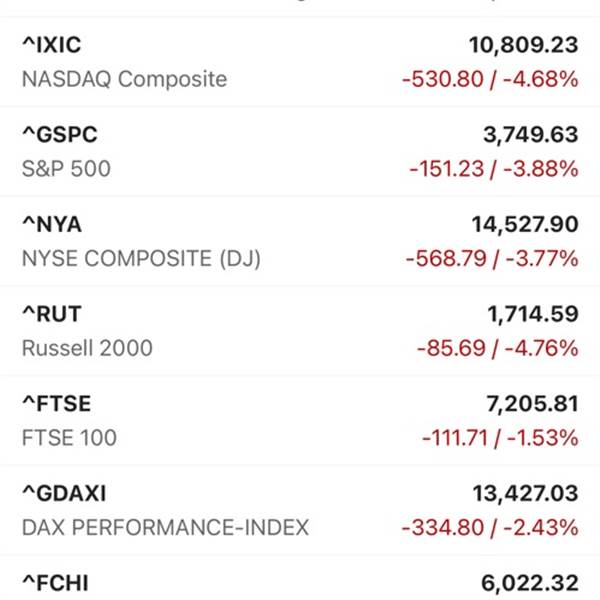The image size is (600, 600).
Task: Open the ^NYA ticker symbol
Action: click(52, 224)
